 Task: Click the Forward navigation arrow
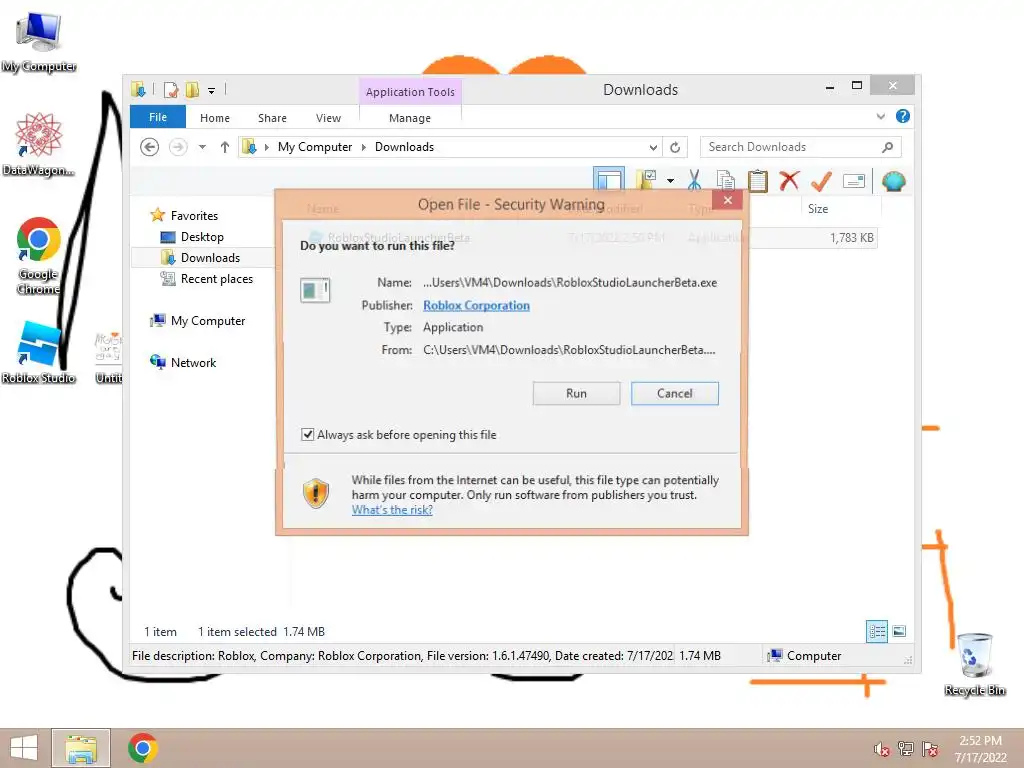pyautogui.click(x=178, y=147)
